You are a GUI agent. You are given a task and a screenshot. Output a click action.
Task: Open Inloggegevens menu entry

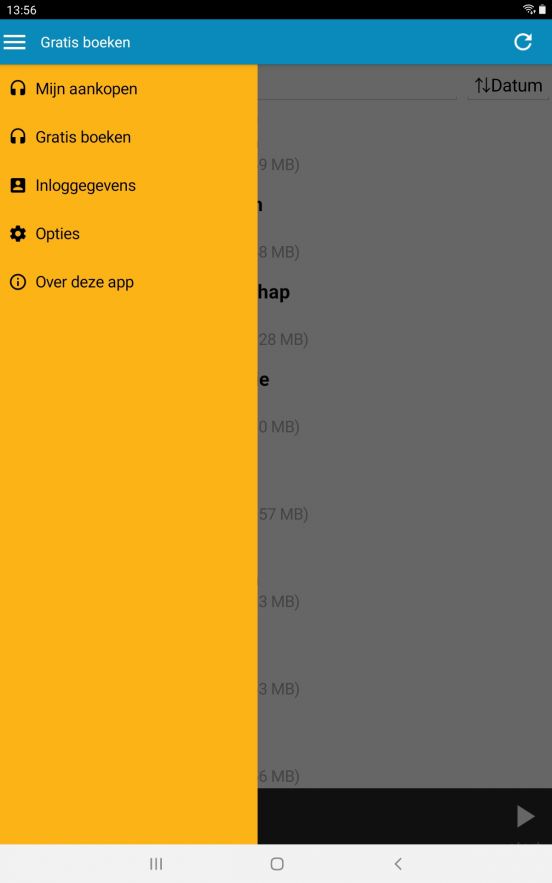(x=128, y=185)
